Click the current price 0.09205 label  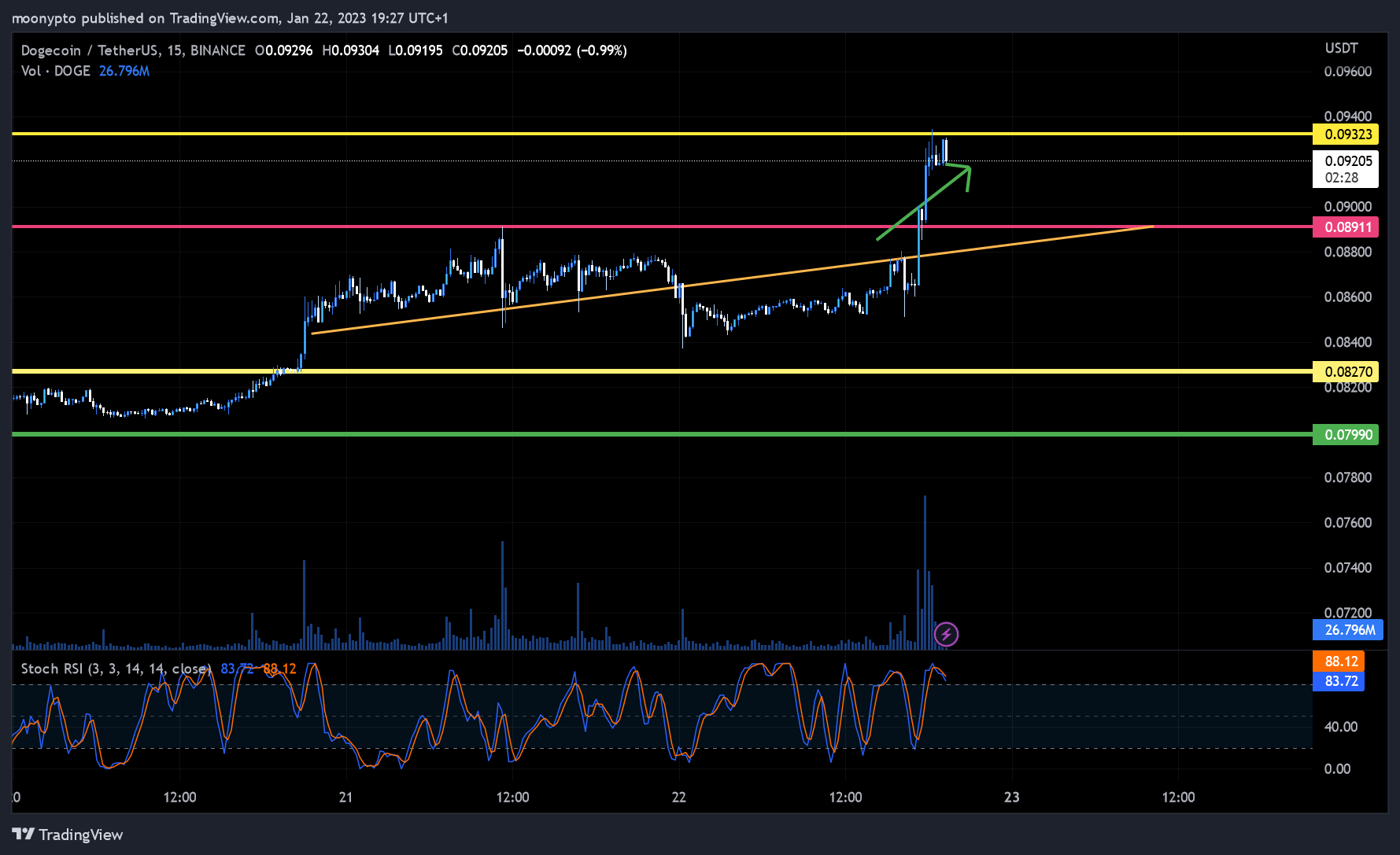pos(1348,160)
